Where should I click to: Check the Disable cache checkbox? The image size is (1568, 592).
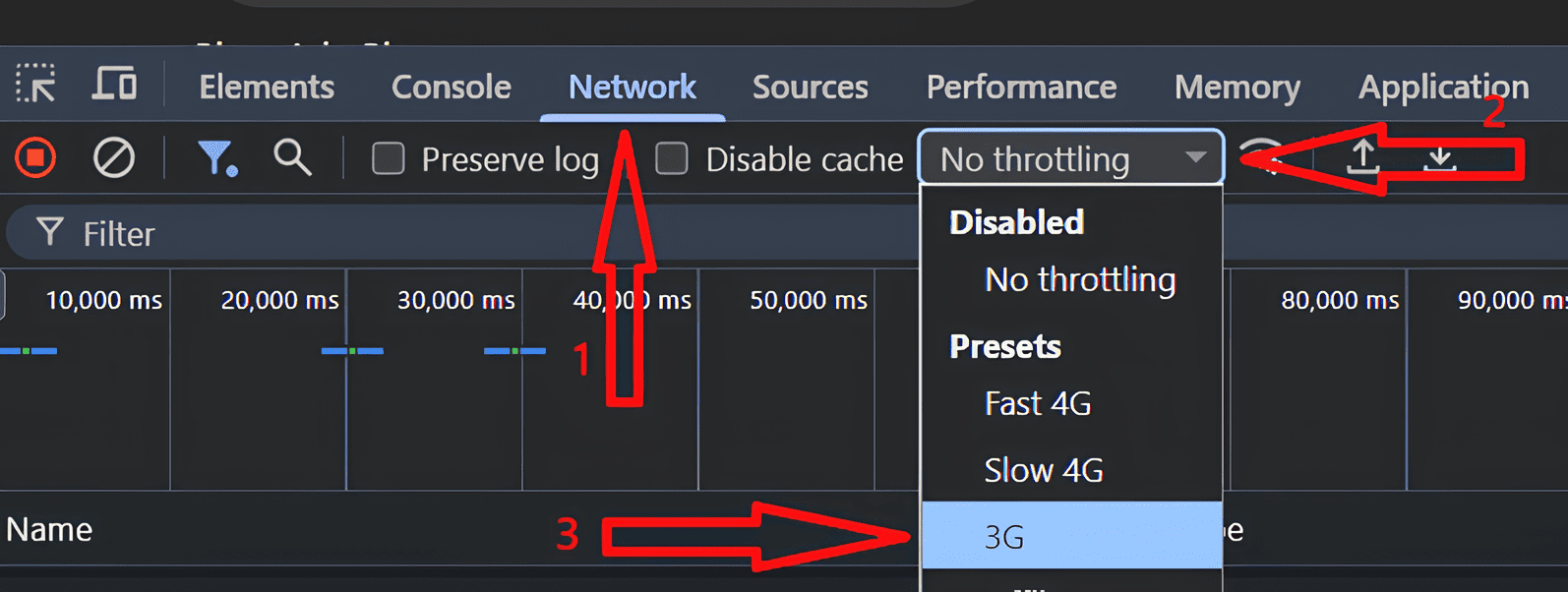[x=672, y=158]
